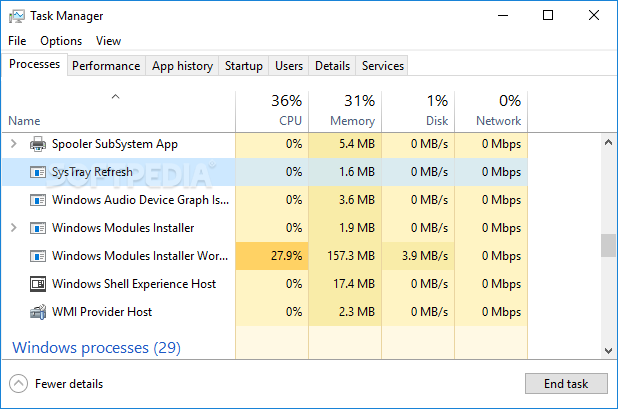
Task: Click the SysTray Refresh process icon
Action: click(38, 172)
